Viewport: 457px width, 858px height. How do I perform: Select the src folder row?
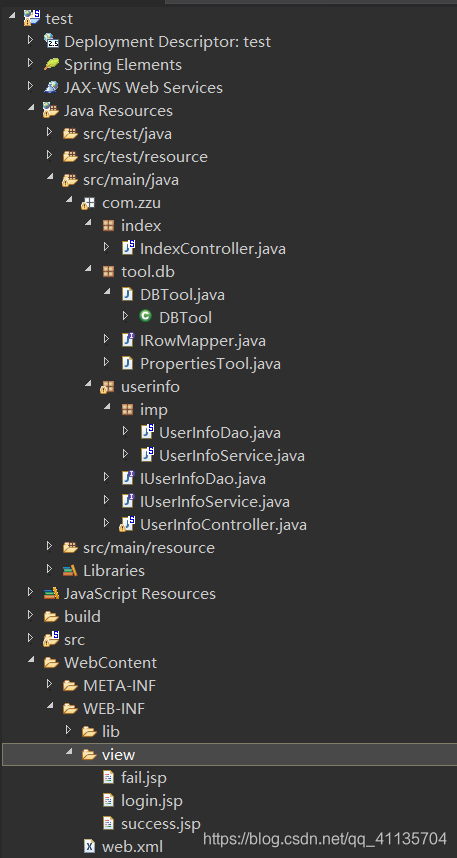coord(228,639)
